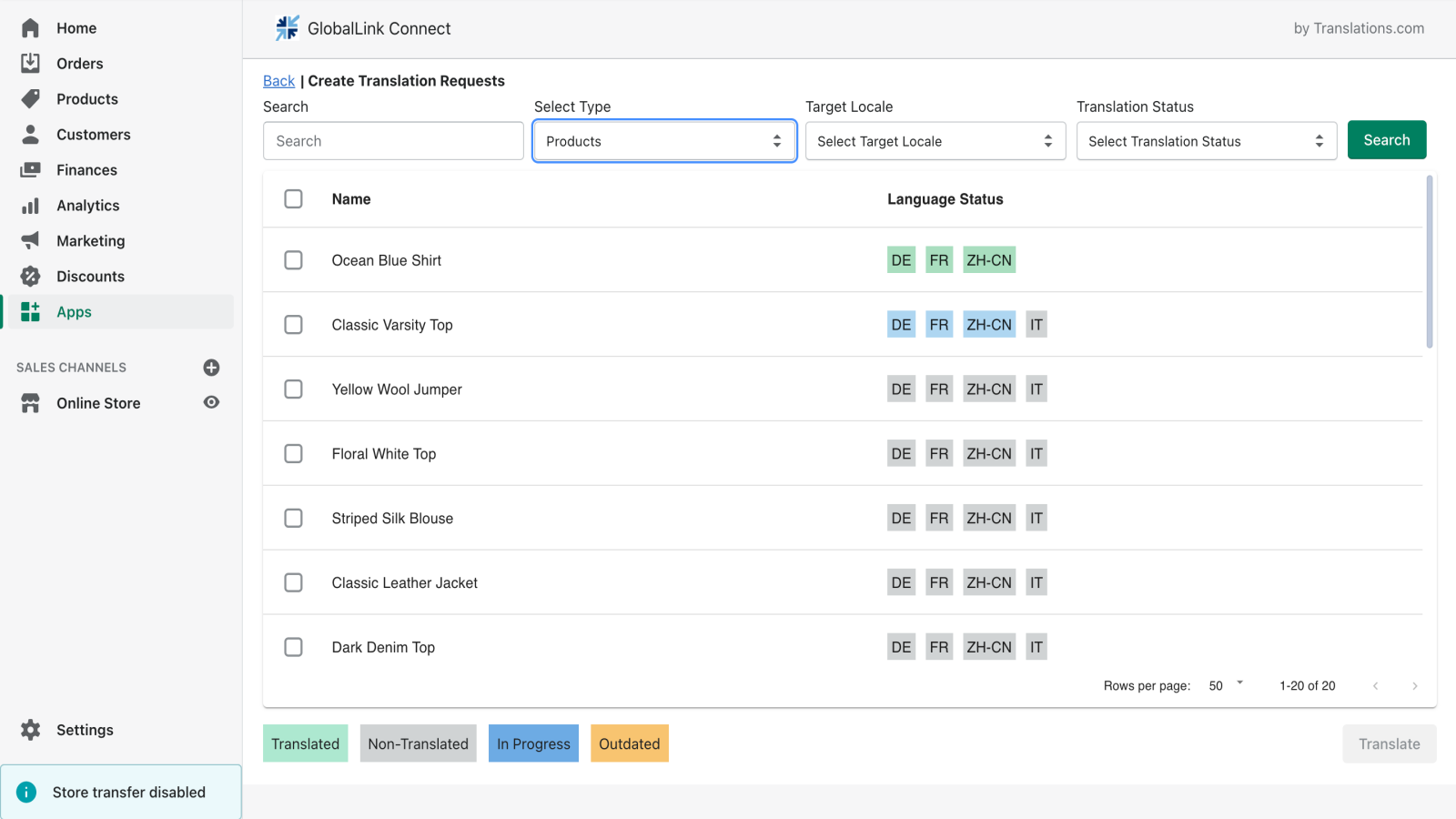Viewport: 1456px width, 819px height.
Task: Click the gray Non-Translated legend swatch
Action: tap(418, 743)
